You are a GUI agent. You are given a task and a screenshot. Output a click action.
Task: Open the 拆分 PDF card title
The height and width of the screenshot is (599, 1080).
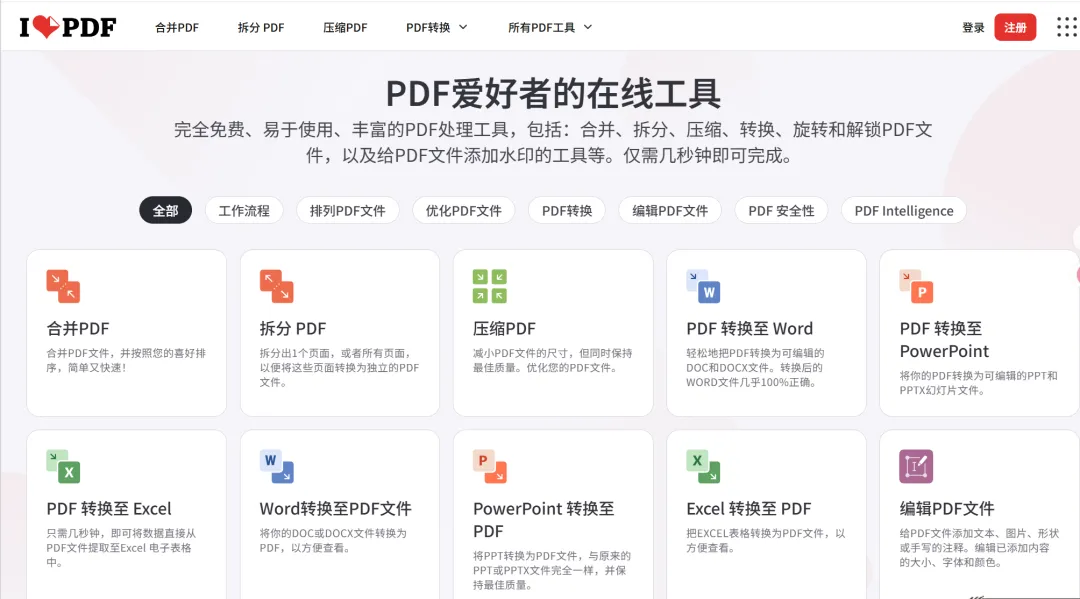[x=293, y=328]
